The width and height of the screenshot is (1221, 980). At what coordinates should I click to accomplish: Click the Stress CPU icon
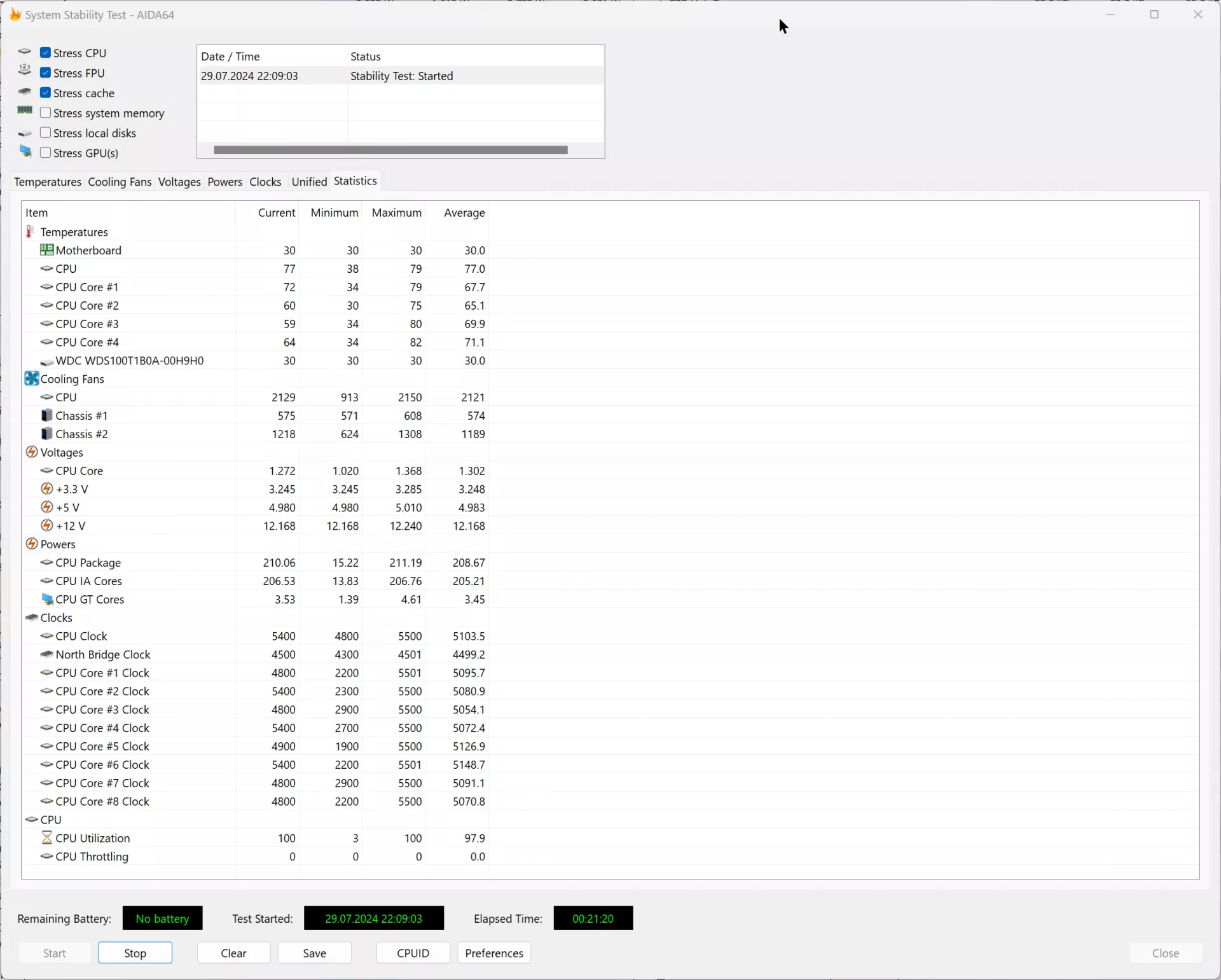[25, 52]
